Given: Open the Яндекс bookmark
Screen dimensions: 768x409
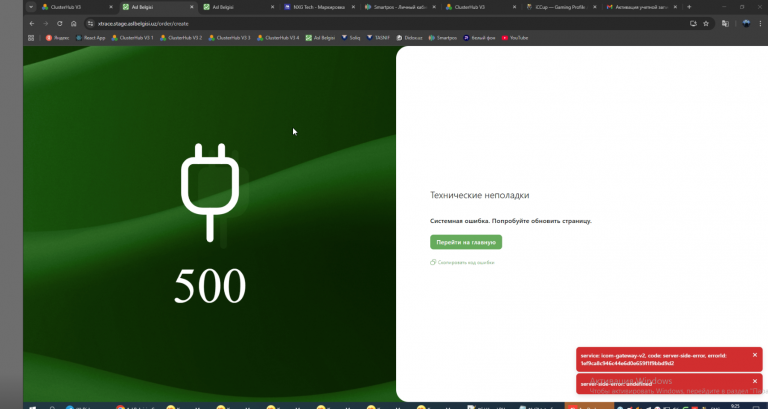Looking at the screenshot, I should click(57, 38).
